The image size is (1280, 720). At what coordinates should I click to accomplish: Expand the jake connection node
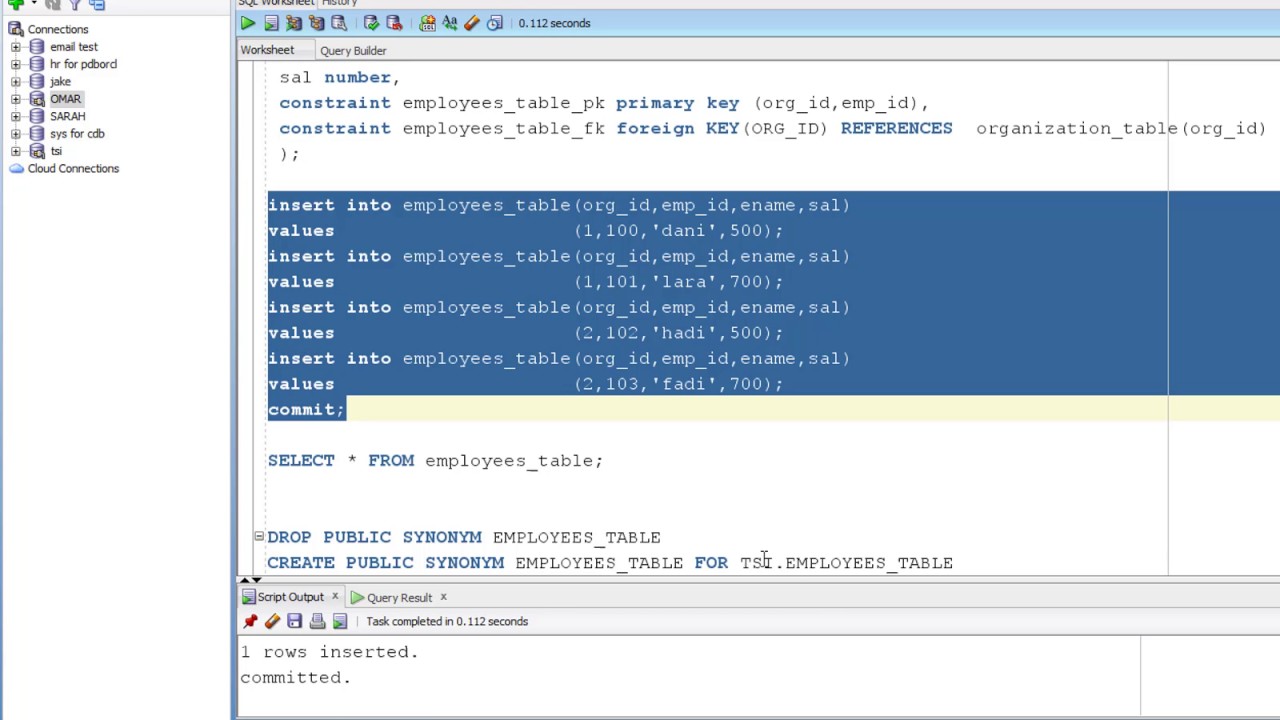(x=16, y=81)
